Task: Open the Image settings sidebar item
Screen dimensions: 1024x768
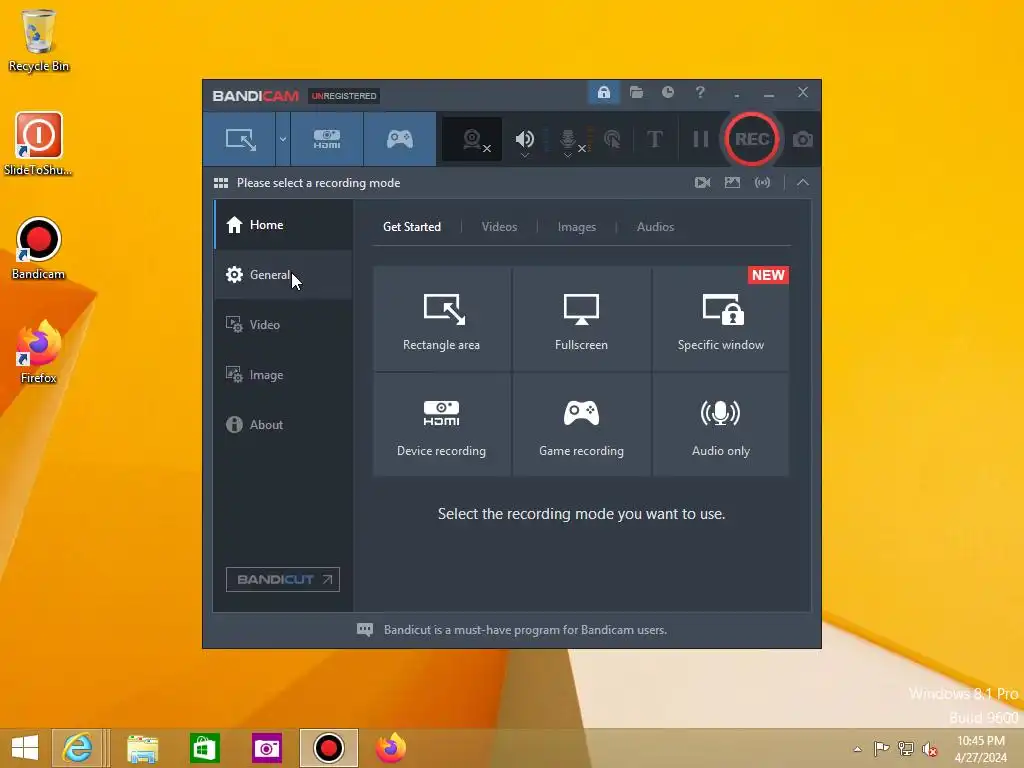Action: [x=284, y=375]
